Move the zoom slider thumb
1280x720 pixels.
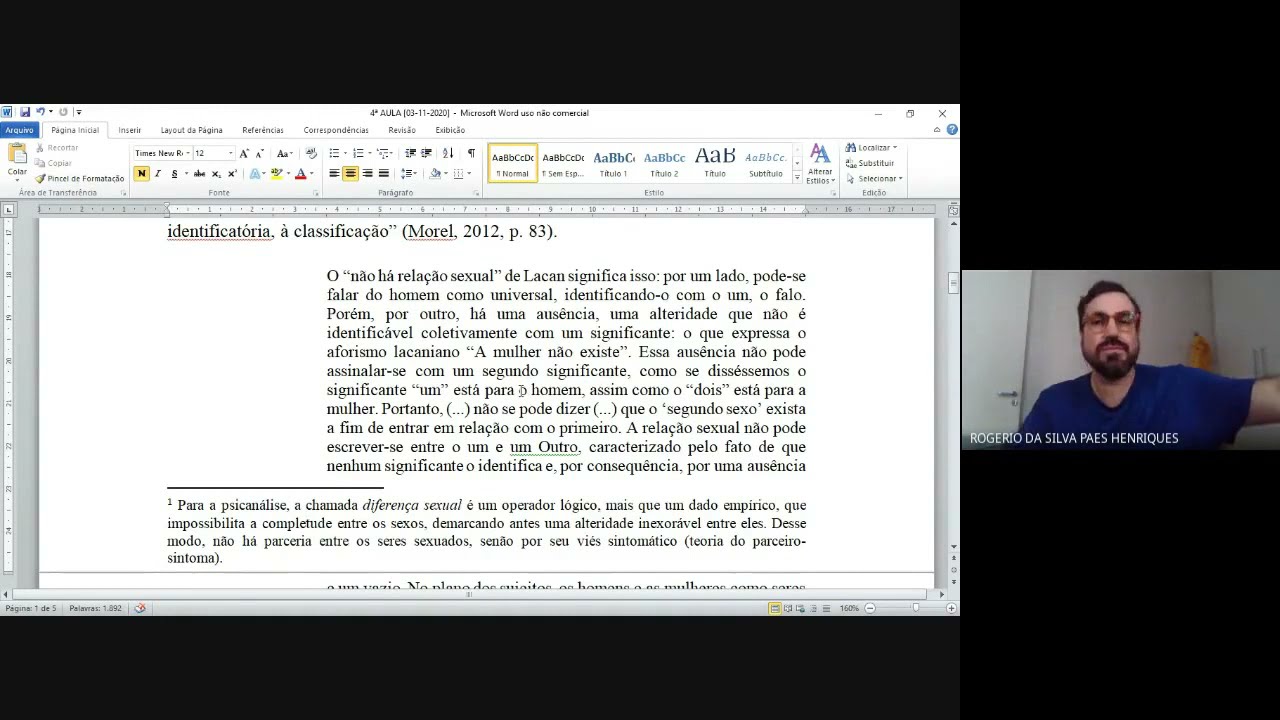(915, 608)
